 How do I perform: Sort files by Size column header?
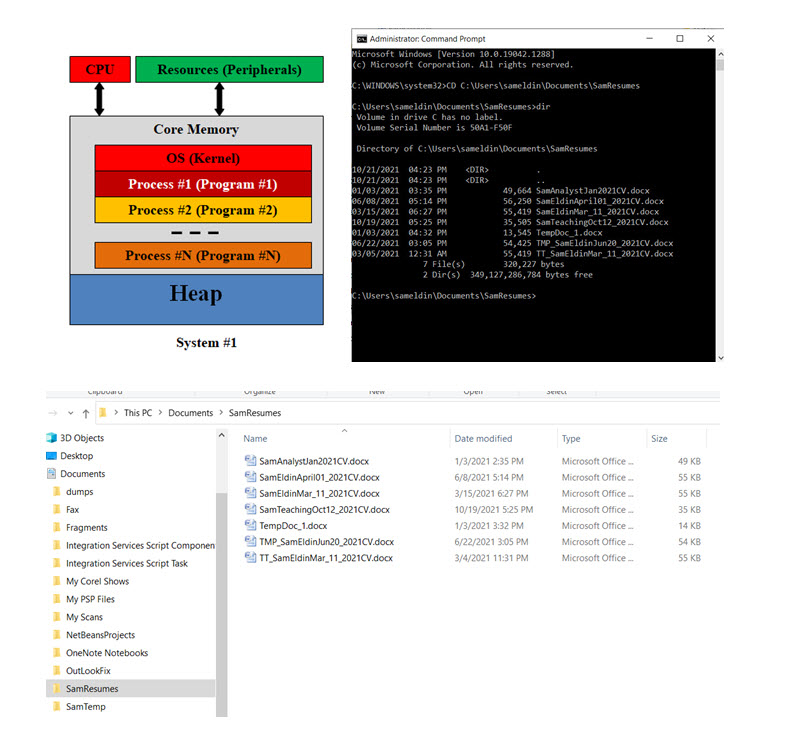(659, 439)
